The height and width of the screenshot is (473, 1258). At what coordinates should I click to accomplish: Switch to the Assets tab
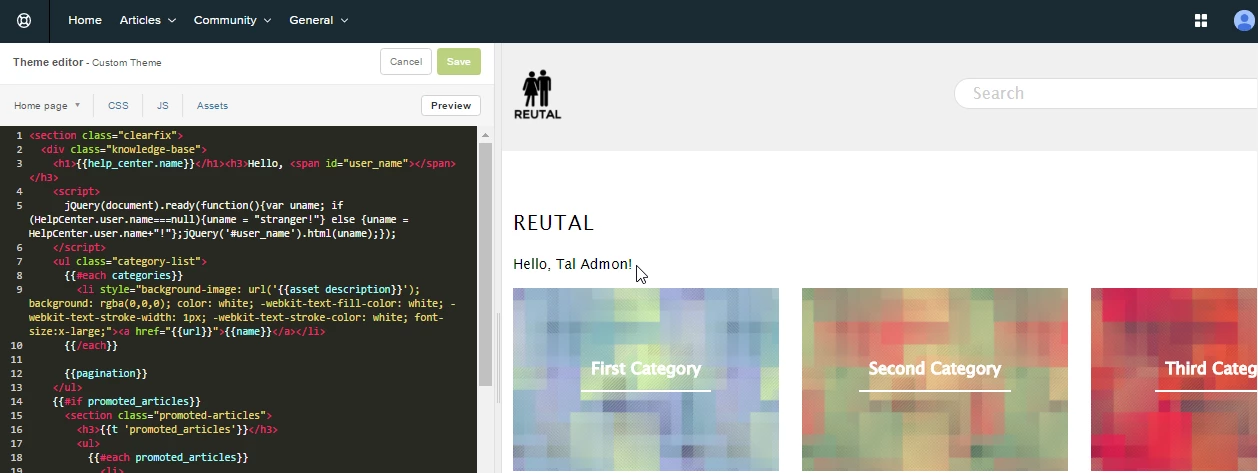212,105
